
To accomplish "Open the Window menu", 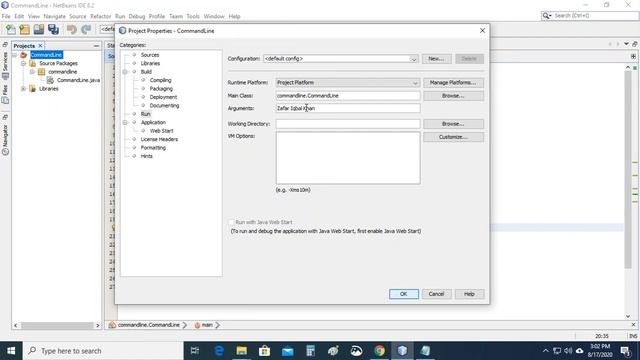I will pos(214,16).
